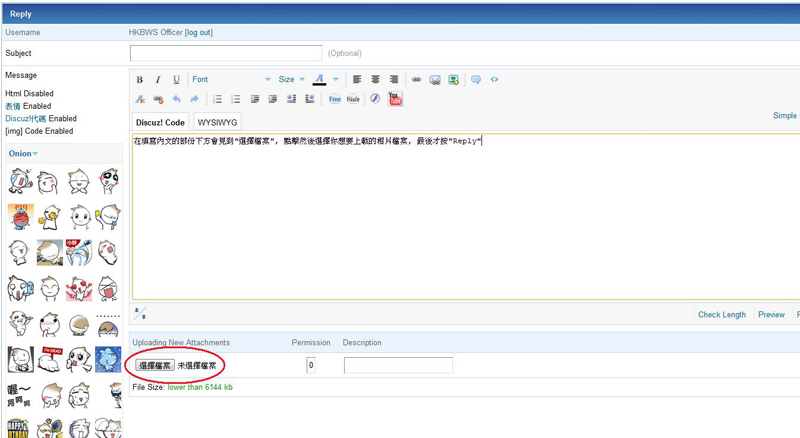The height and width of the screenshot is (438, 800).
Task: Apply italic formatting
Action: tap(158, 80)
